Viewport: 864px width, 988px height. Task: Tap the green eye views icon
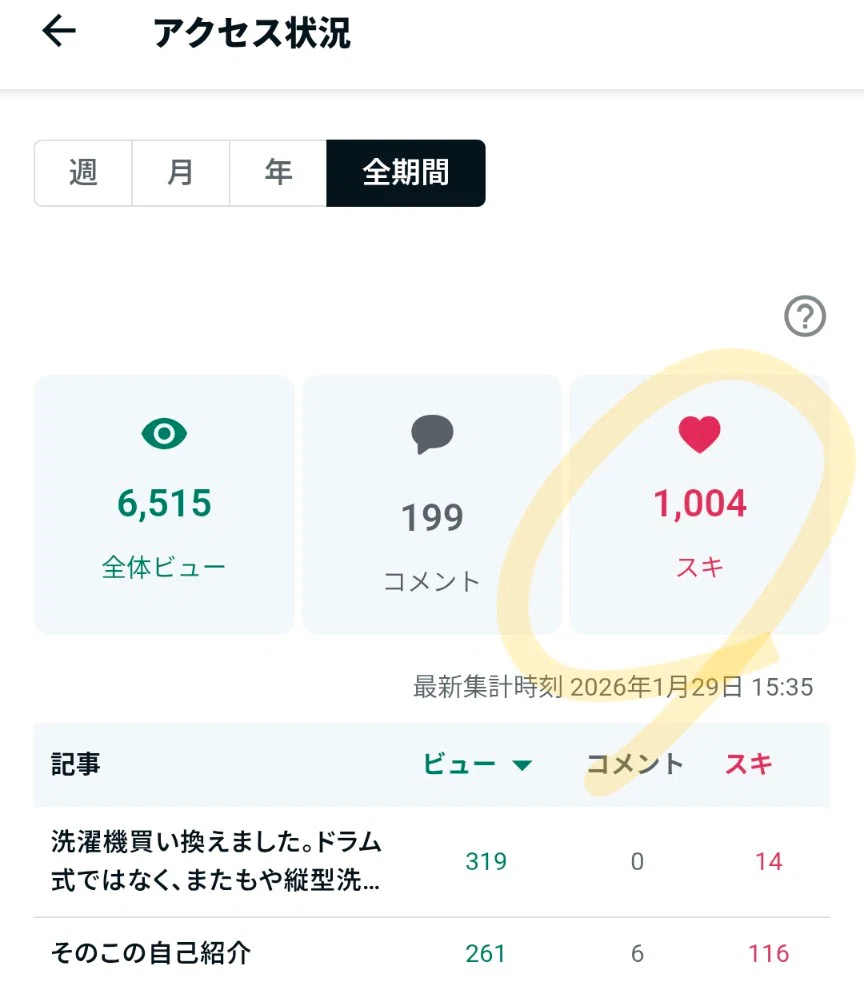pos(164,434)
